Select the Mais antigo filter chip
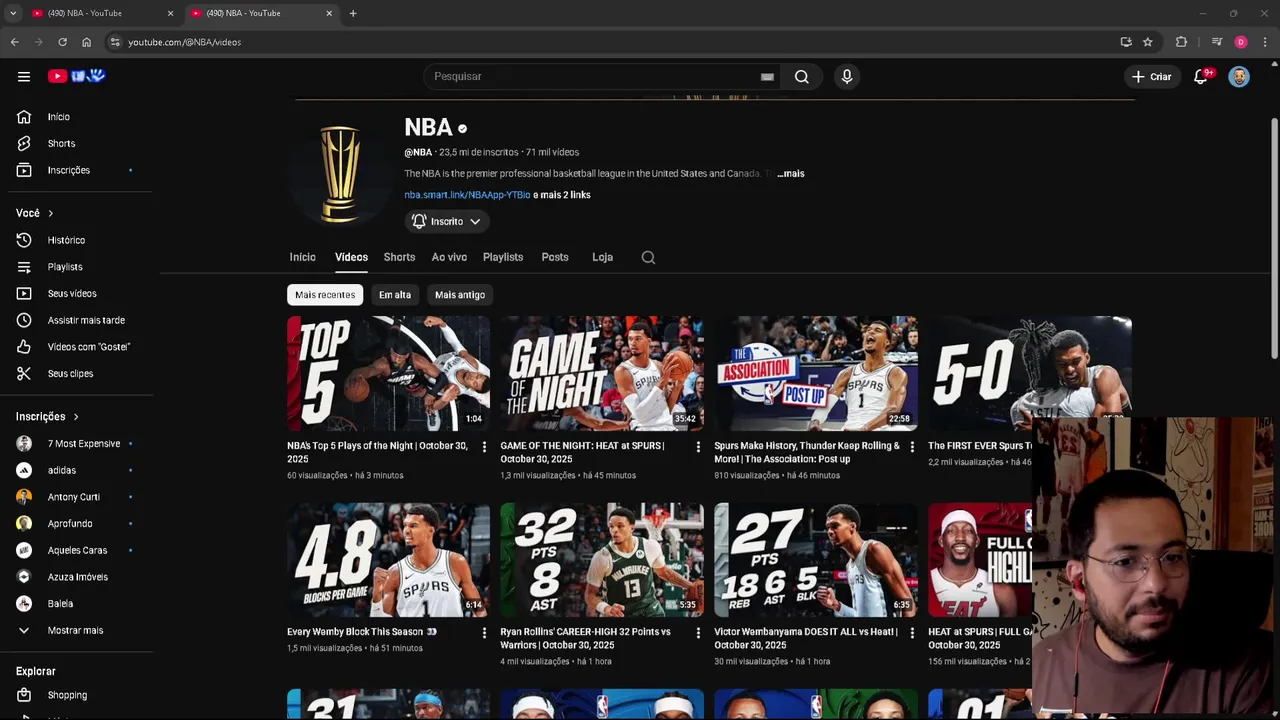The width and height of the screenshot is (1280, 720). click(x=460, y=295)
